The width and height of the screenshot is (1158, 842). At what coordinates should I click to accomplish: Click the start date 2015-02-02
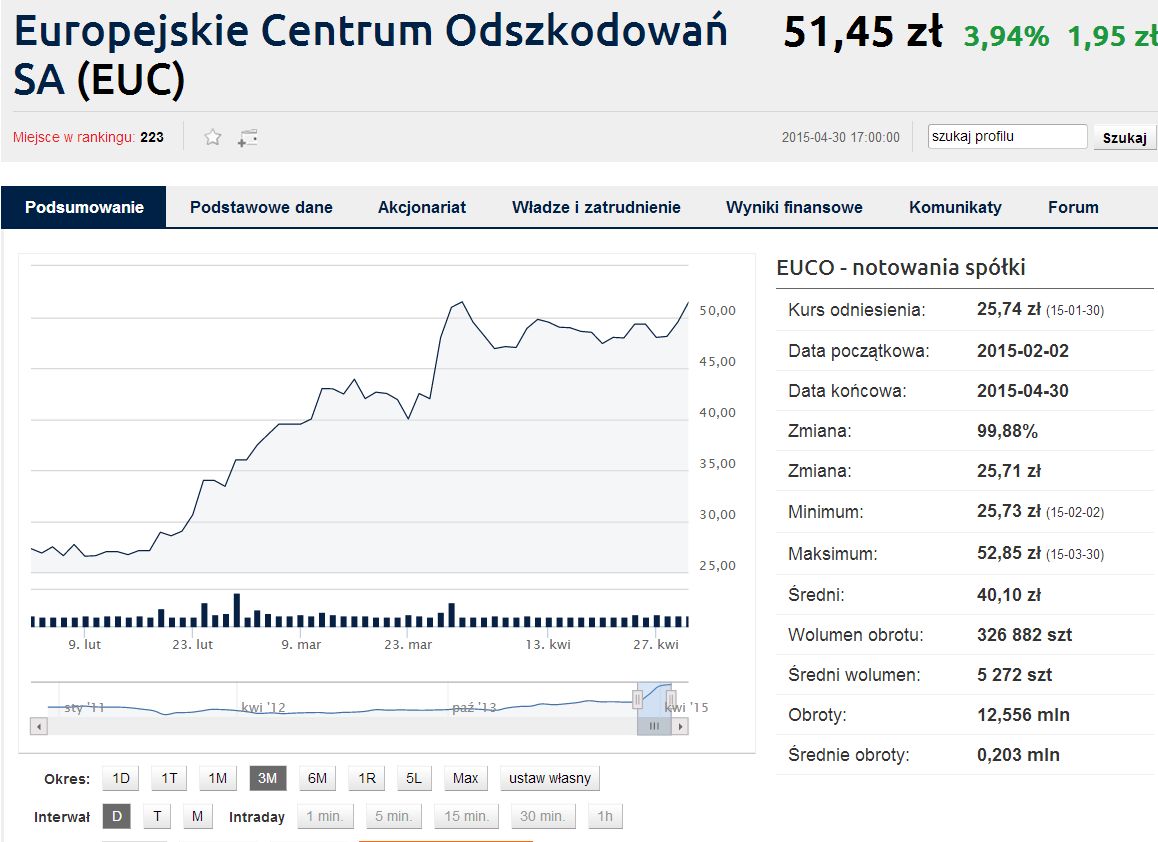(1023, 351)
